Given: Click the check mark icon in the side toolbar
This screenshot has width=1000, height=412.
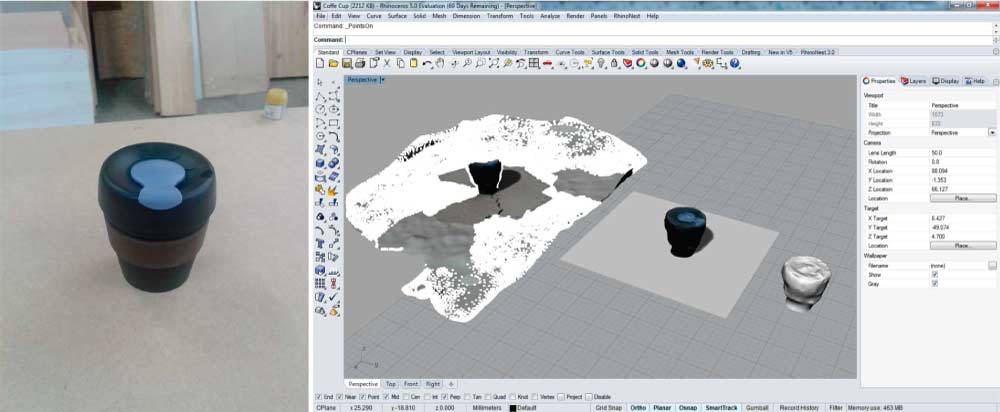Looking at the screenshot, I should 334,298.
